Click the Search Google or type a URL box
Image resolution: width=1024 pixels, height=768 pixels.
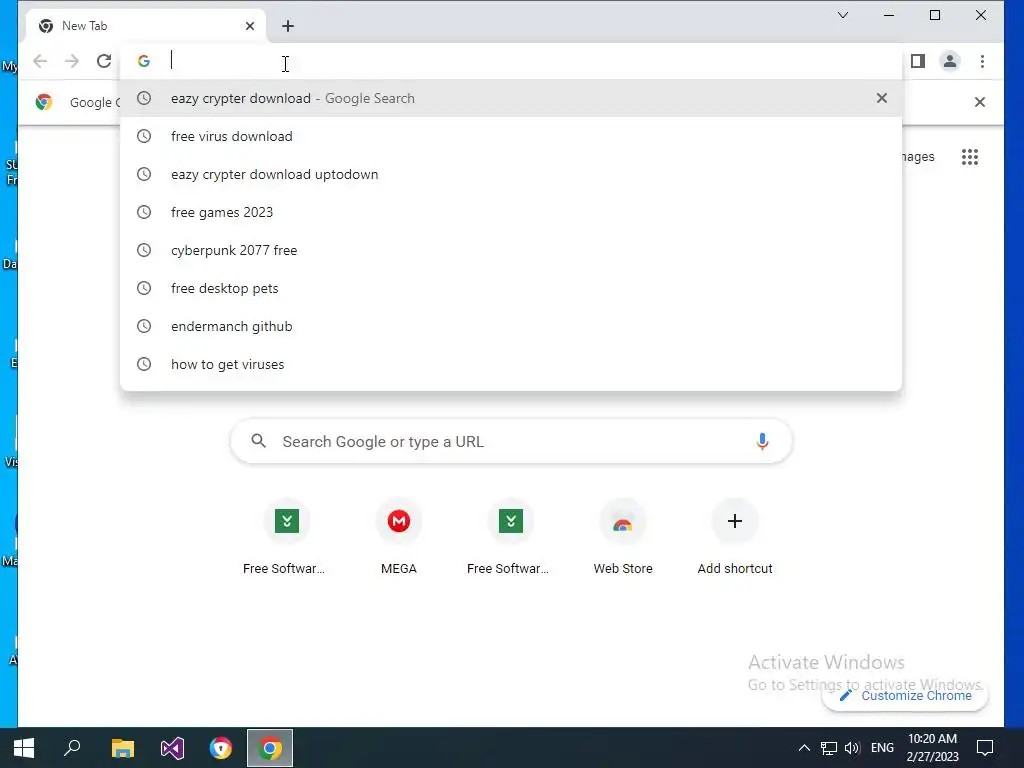511,441
